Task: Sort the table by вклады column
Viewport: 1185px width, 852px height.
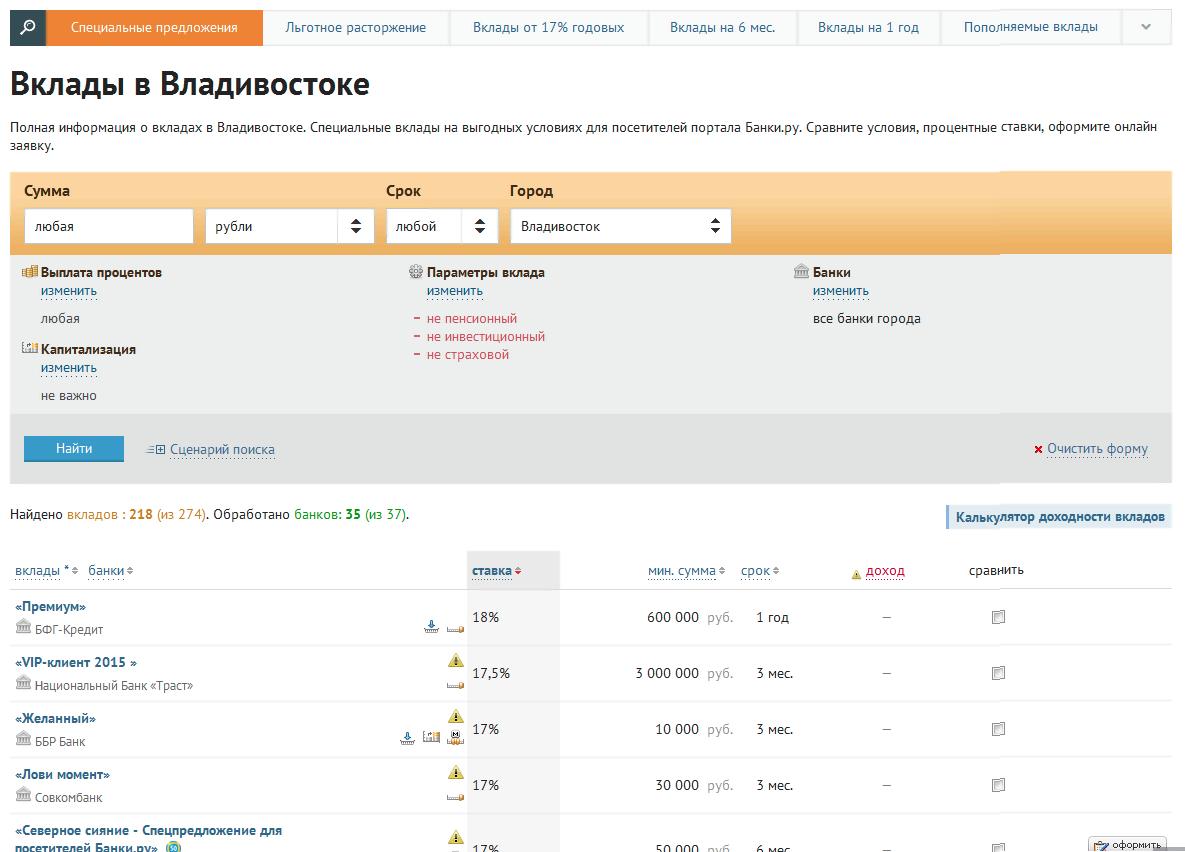Action: click(x=46, y=571)
